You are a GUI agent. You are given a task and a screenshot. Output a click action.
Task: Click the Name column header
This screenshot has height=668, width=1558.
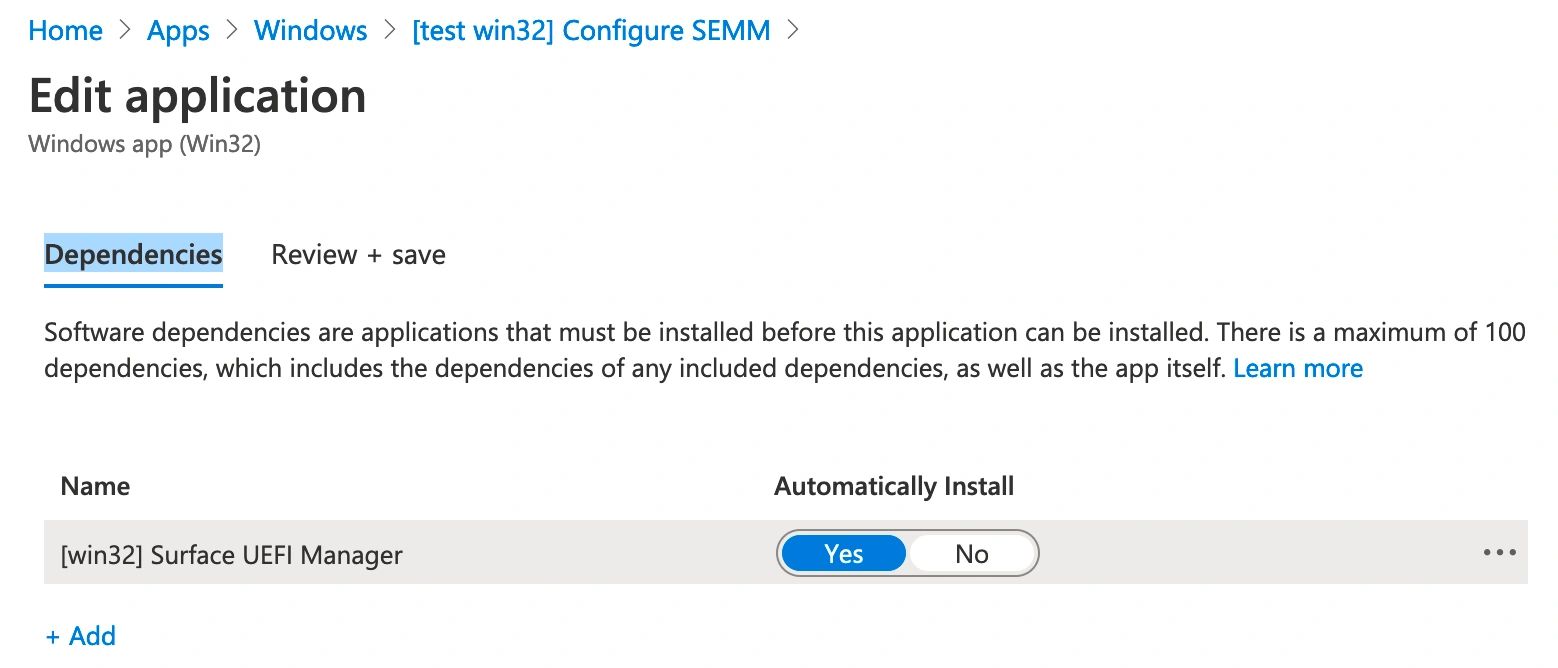(95, 487)
